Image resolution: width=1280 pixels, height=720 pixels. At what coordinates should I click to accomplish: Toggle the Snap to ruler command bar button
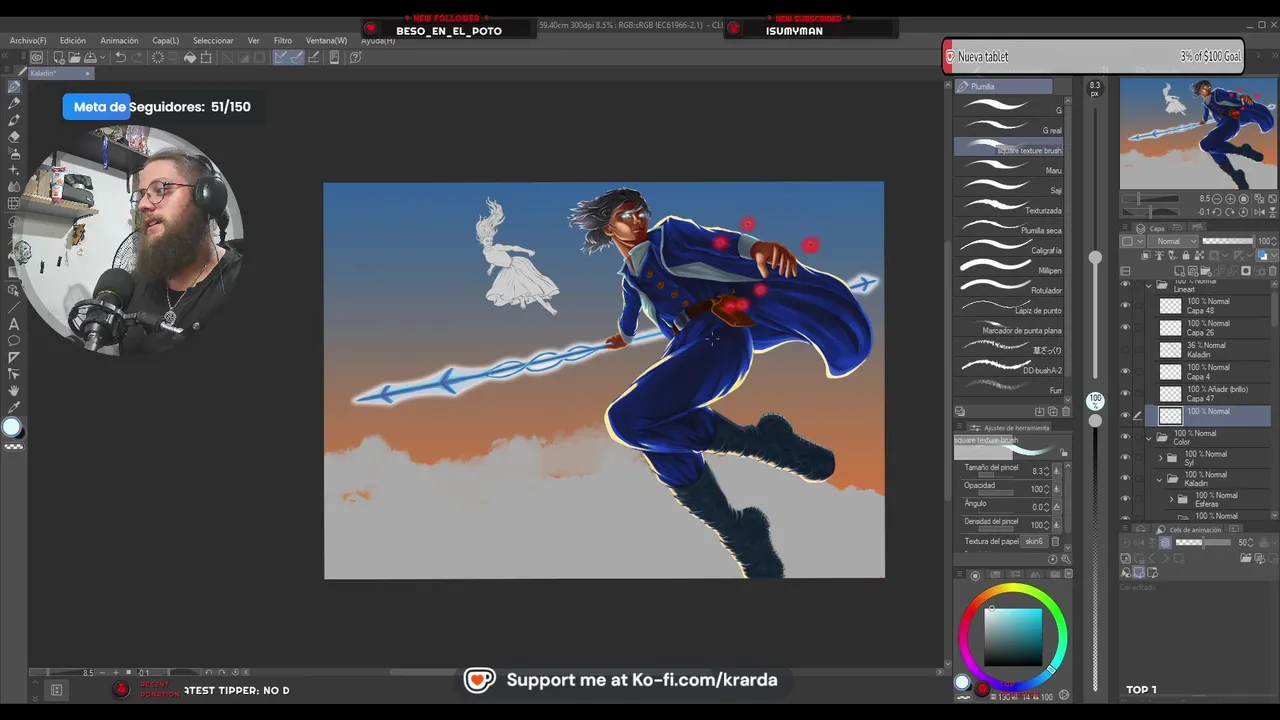[x=280, y=57]
